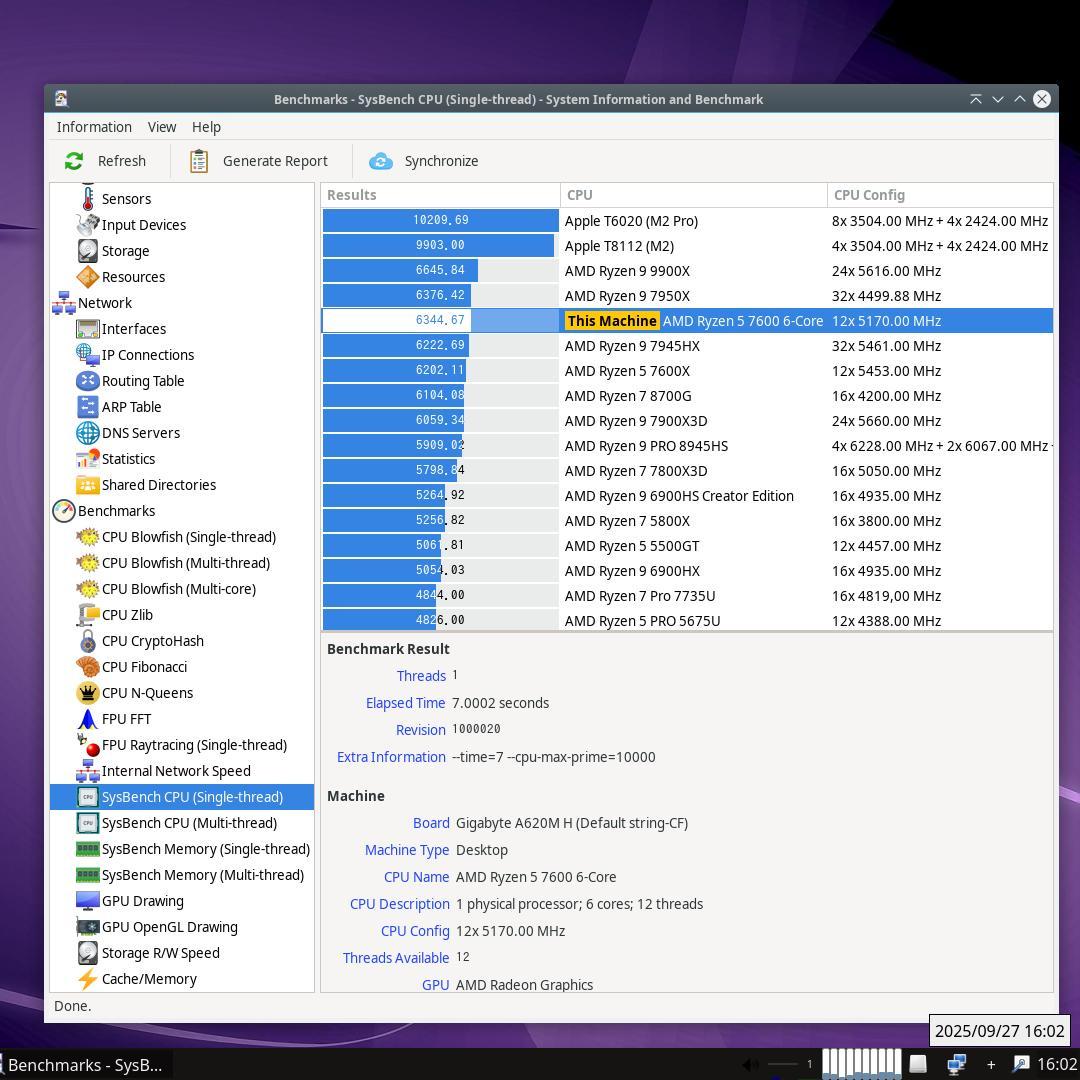Select the CPU N-Queens crown icon
The image size is (1080, 1080).
[x=88, y=693]
